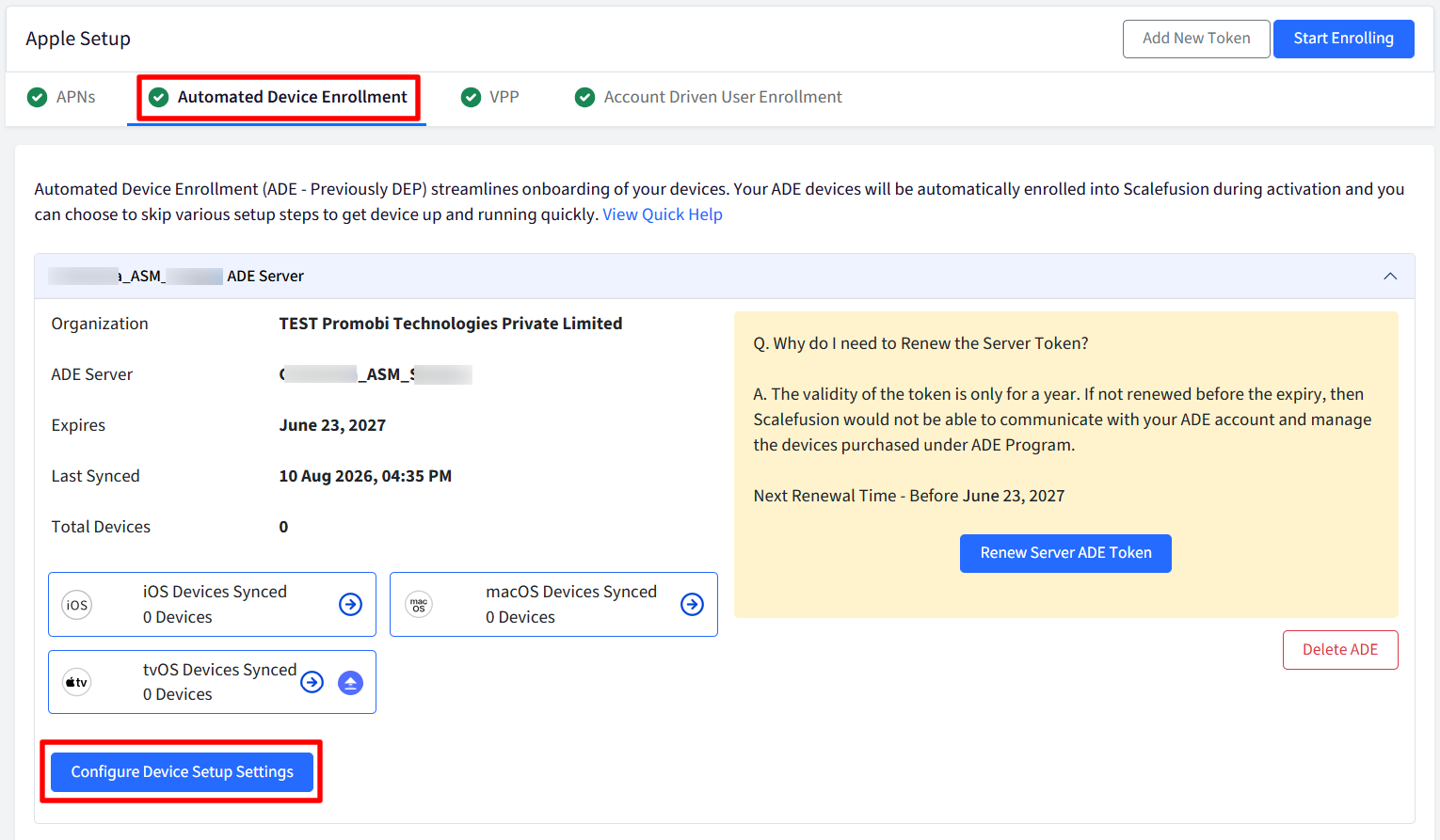Click the iOS platform icon
1440x840 pixels.
click(x=77, y=605)
